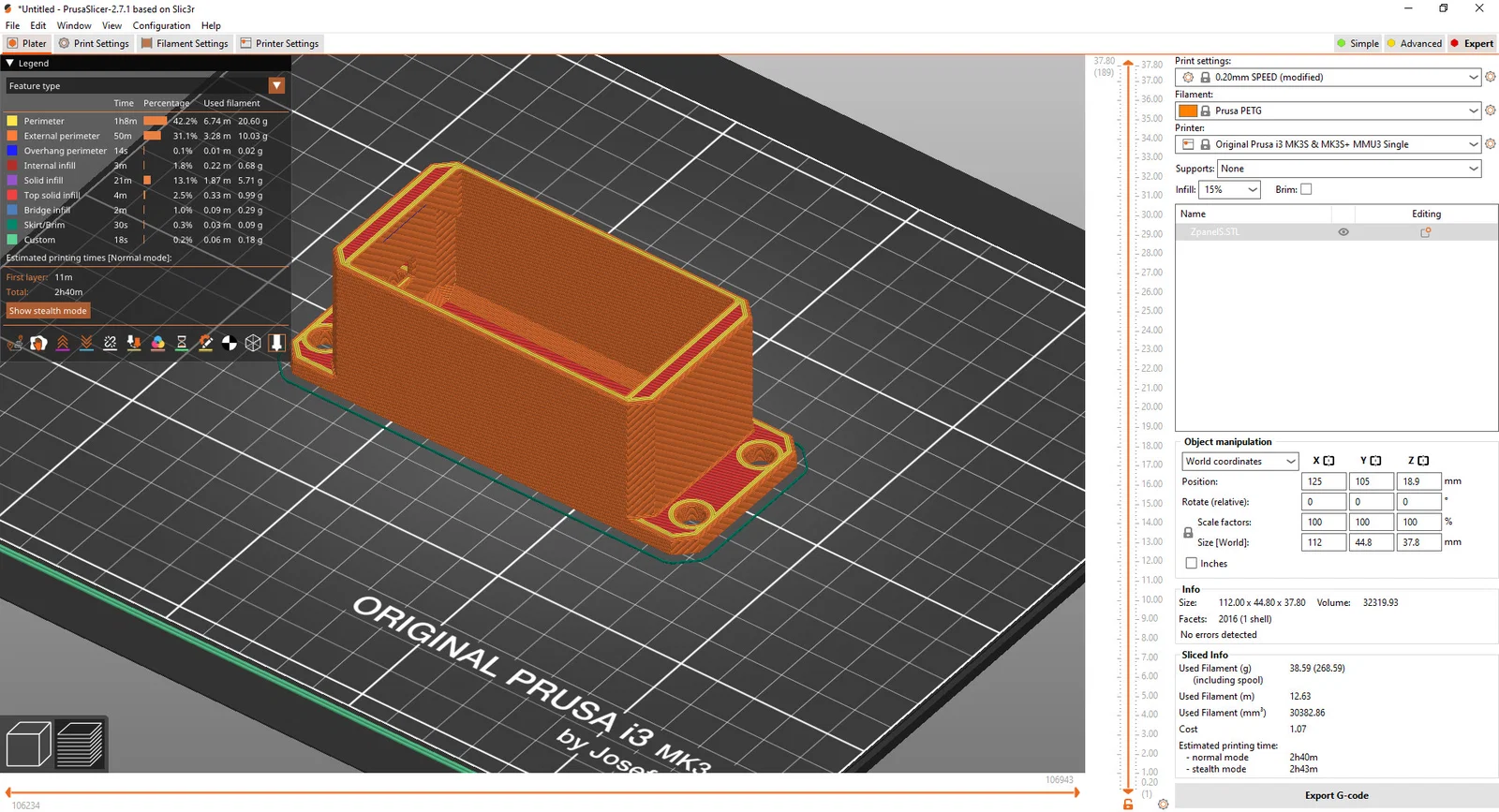The height and width of the screenshot is (812, 1499).
Task: Click the Rotate Z input field
Action: coord(1418,502)
